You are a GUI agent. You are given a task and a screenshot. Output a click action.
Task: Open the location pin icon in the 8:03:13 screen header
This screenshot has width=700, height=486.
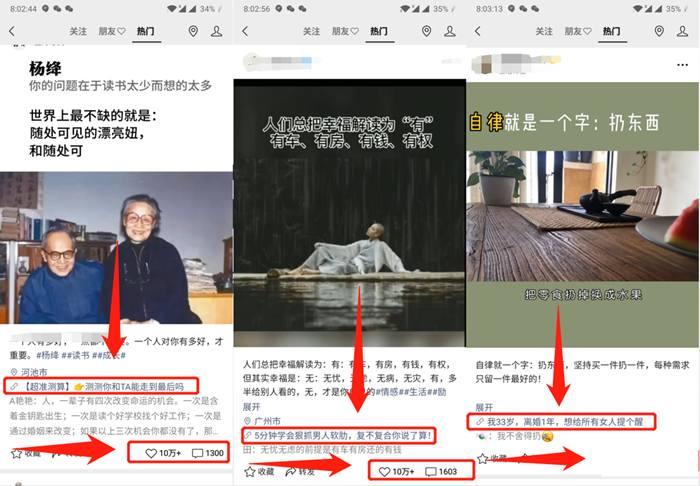(x=659, y=31)
